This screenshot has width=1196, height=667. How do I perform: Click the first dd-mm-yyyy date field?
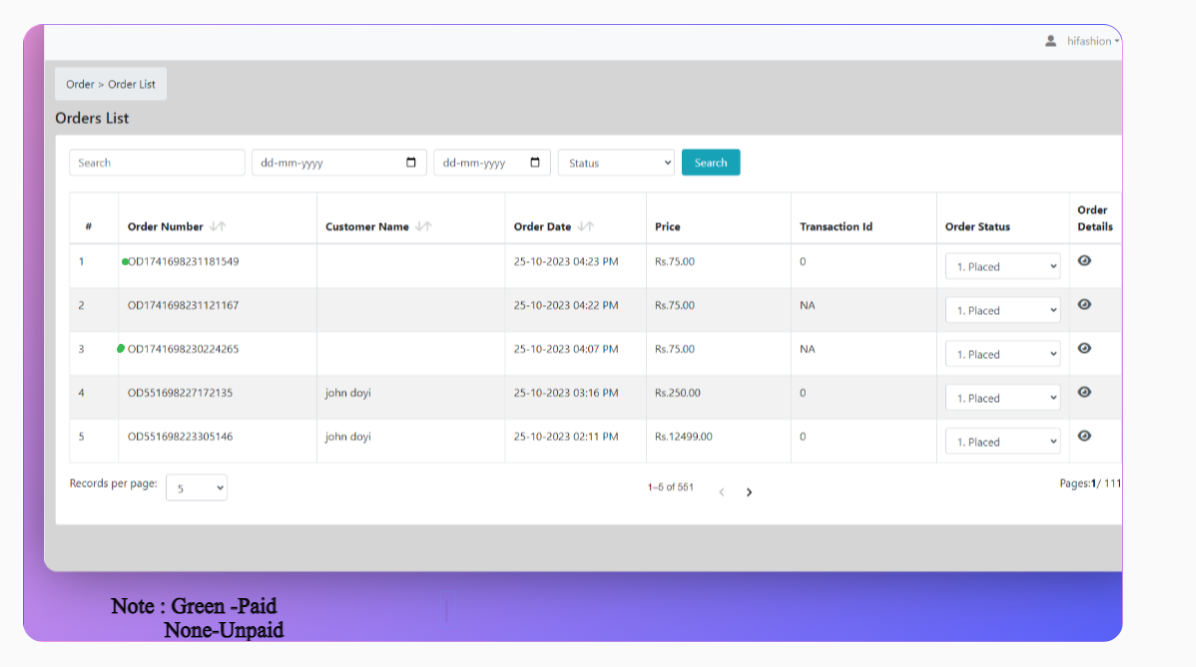[x=339, y=163]
